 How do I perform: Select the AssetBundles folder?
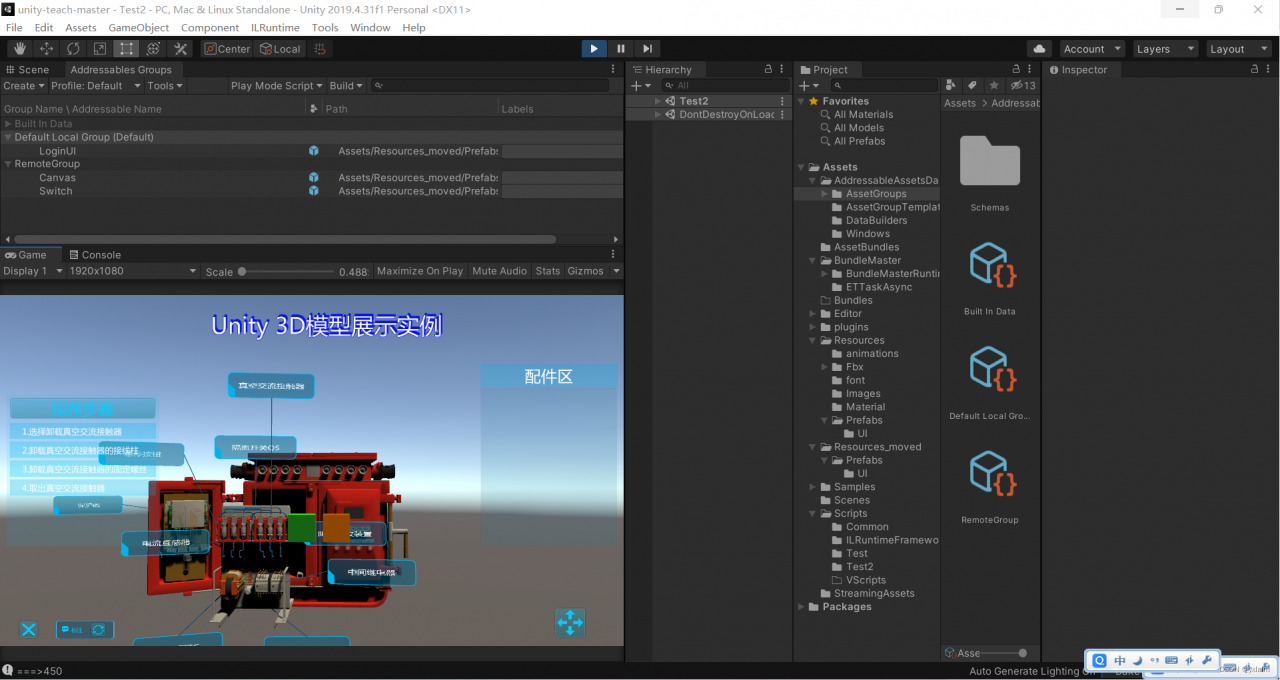click(866, 247)
